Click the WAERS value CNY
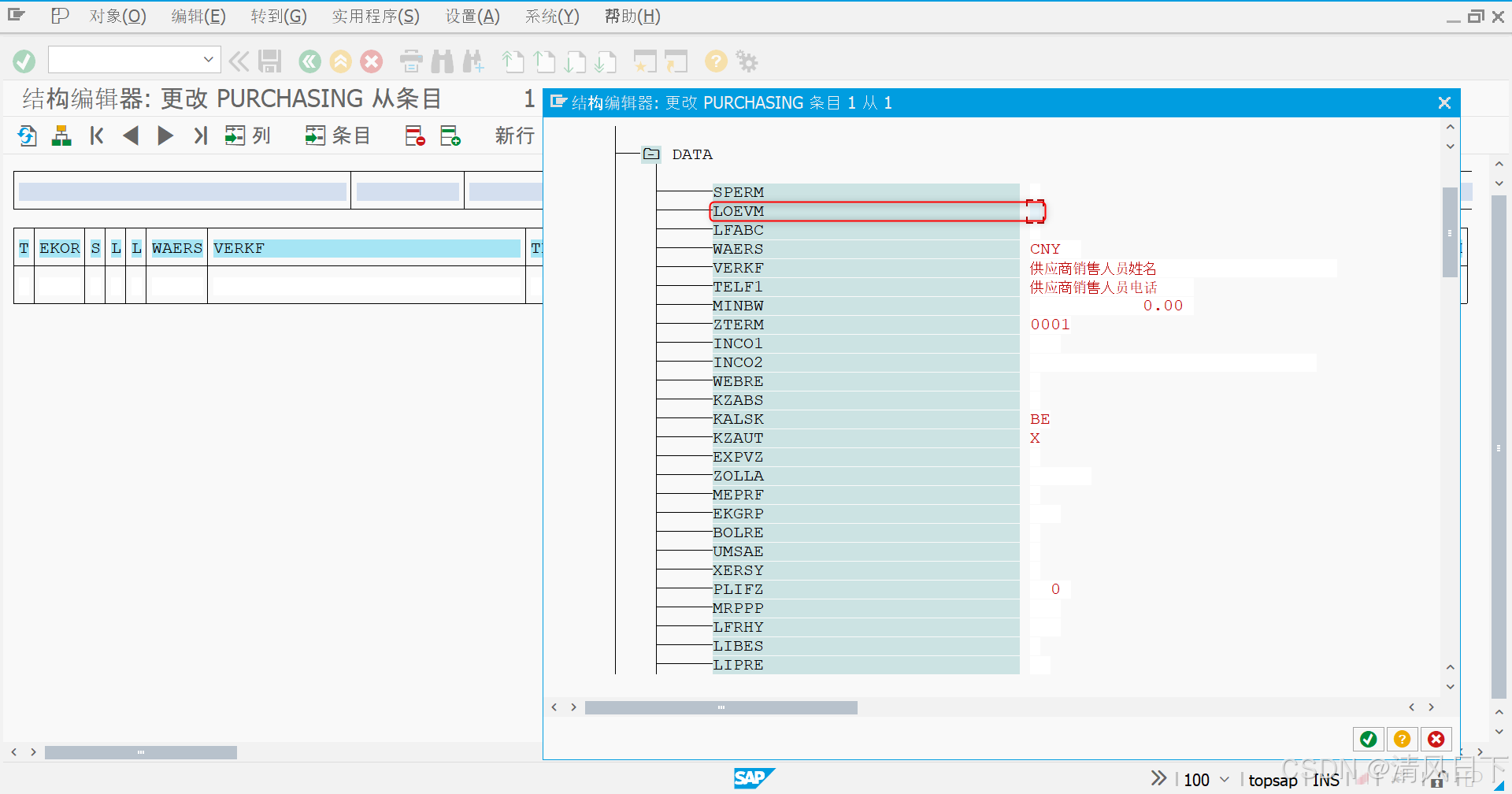 pyautogui.click(x=1045, y=249)
